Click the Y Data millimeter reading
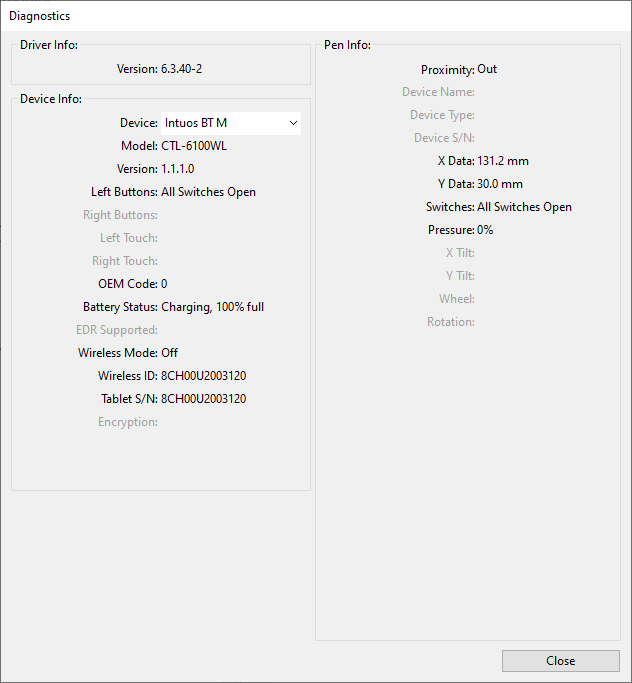This screenshot has height=683, width=632. coord(500,184)
